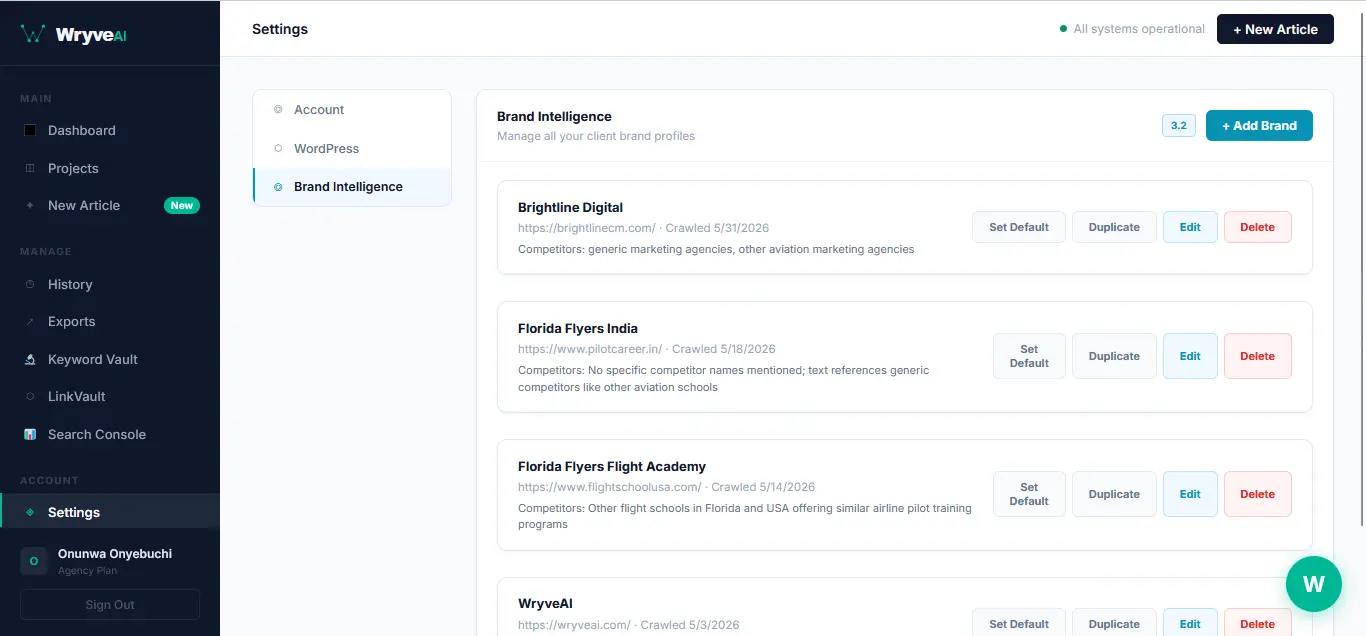Duplicate the WryveAI brand
The height and width of the screenshot is (636, 1366).
tap(1114, 623)
